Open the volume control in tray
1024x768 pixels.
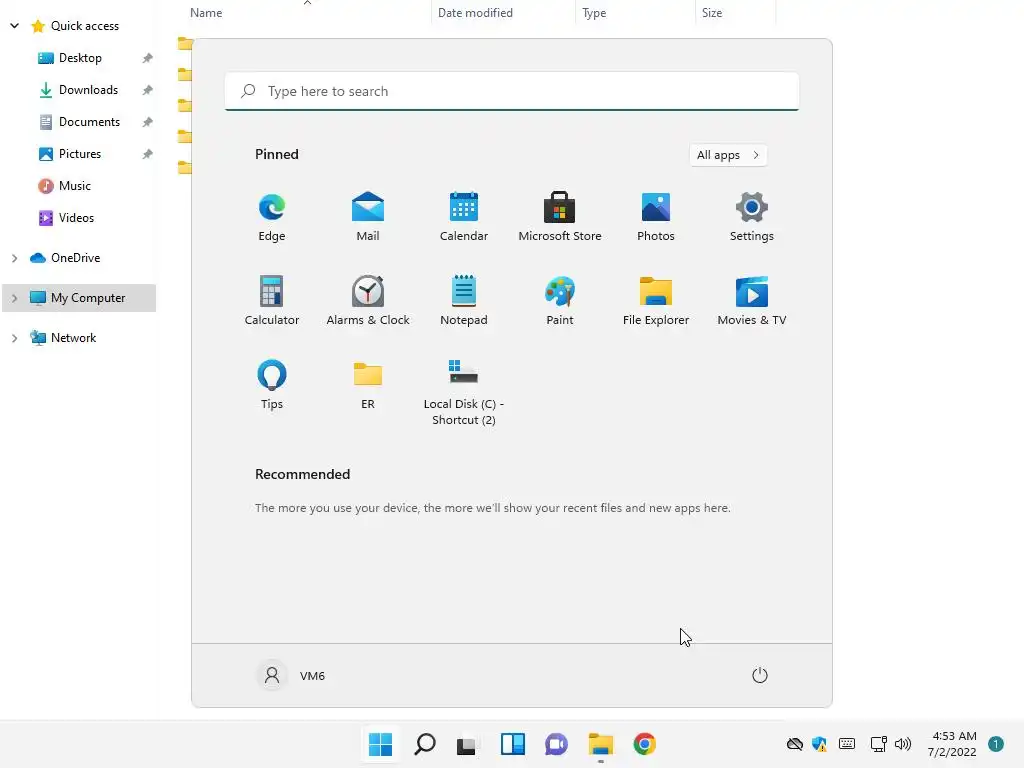pyautogui.click(x=903, y=744)
